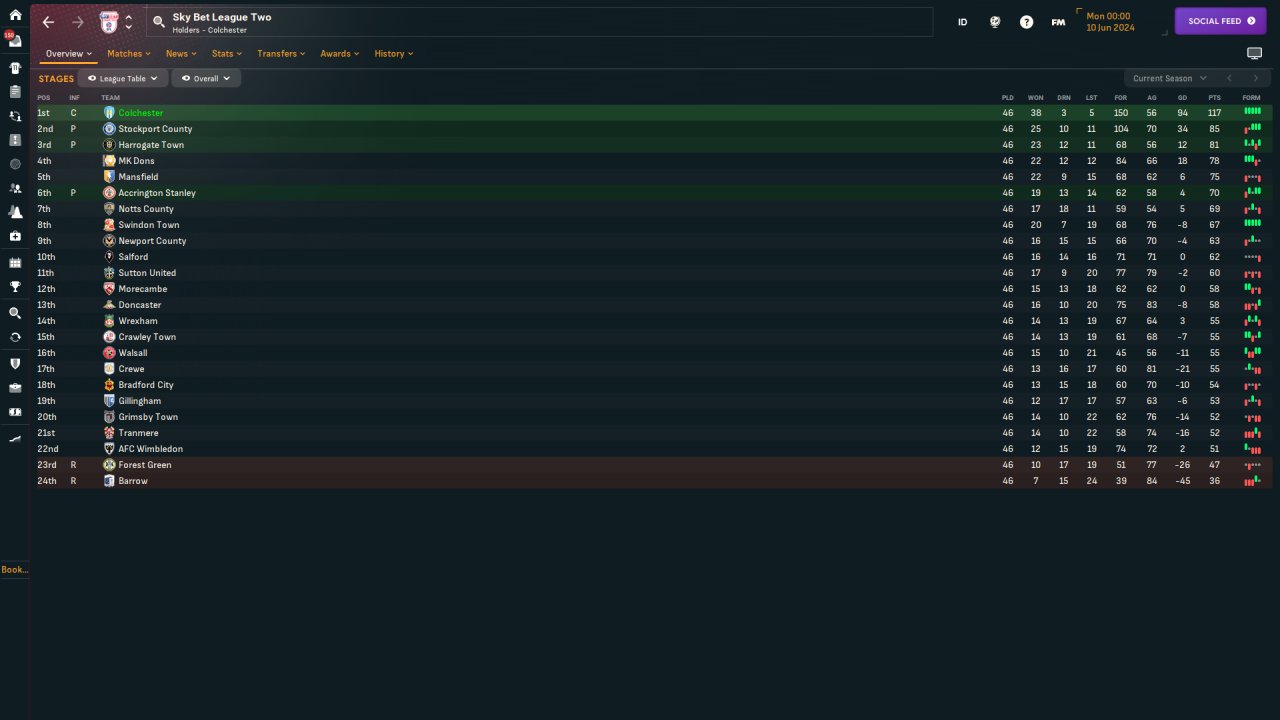The width and height of the screenshot is (1280, 720).
Task: Sort the table by GD column header
Action: [1183, 98]
